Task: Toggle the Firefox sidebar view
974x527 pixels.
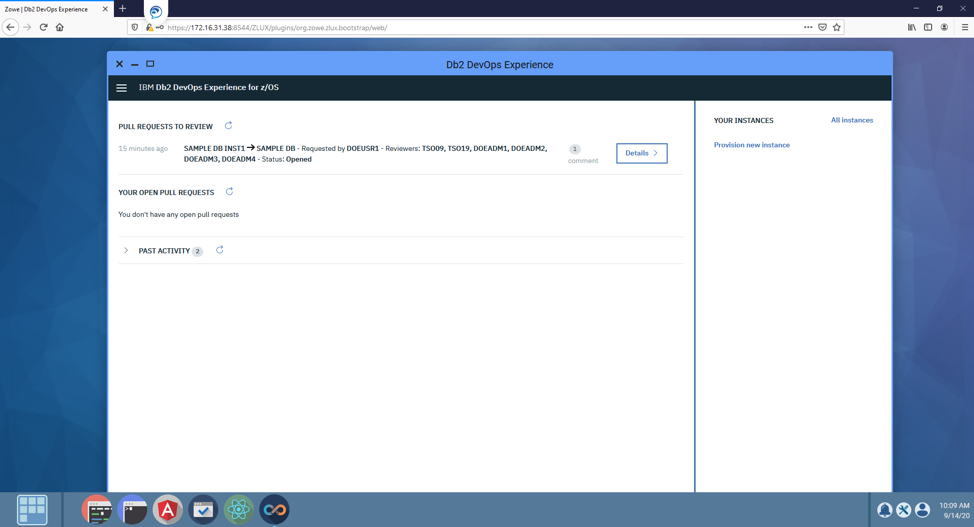Action: [928, 27]
